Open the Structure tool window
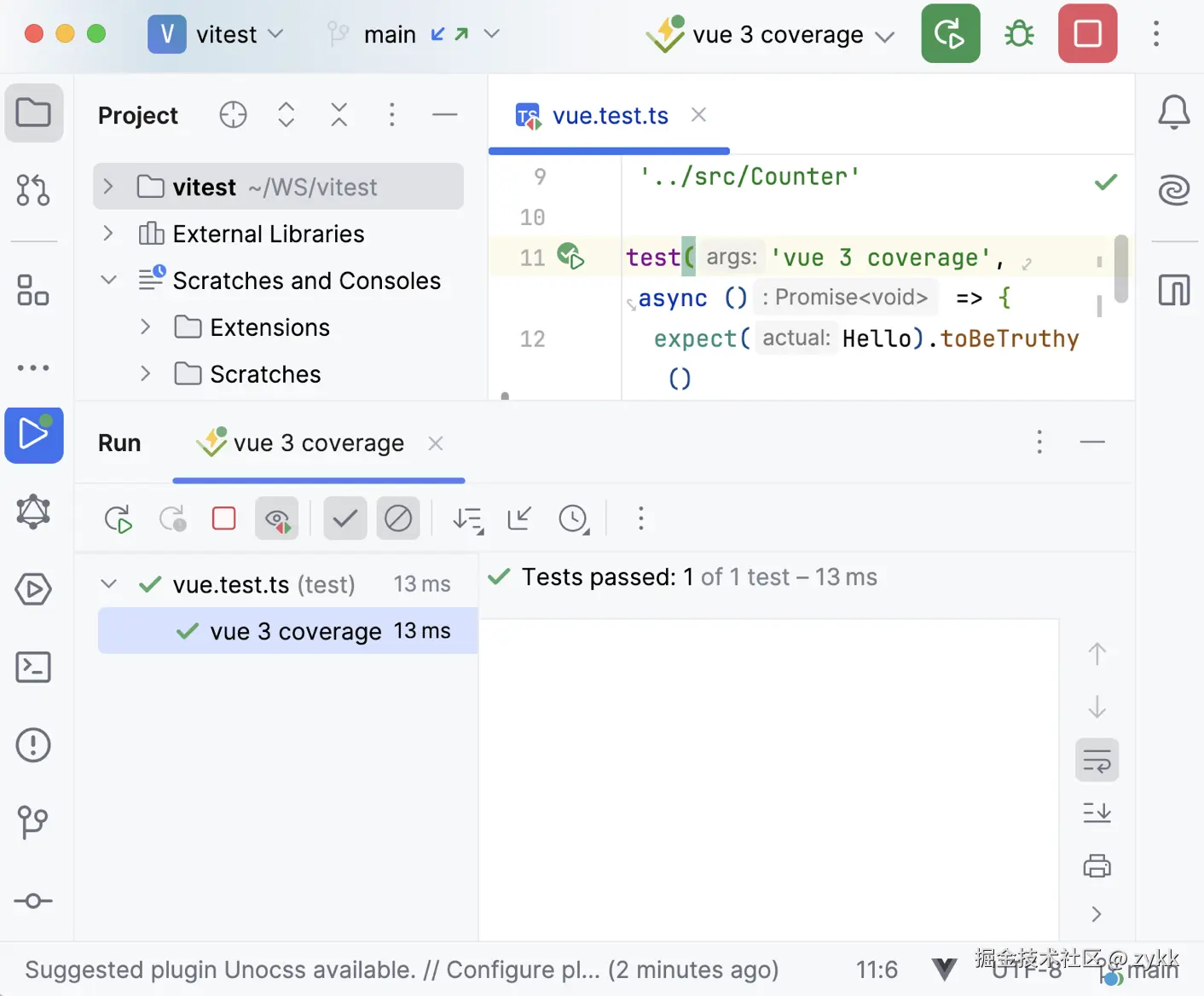 point(33,290)
